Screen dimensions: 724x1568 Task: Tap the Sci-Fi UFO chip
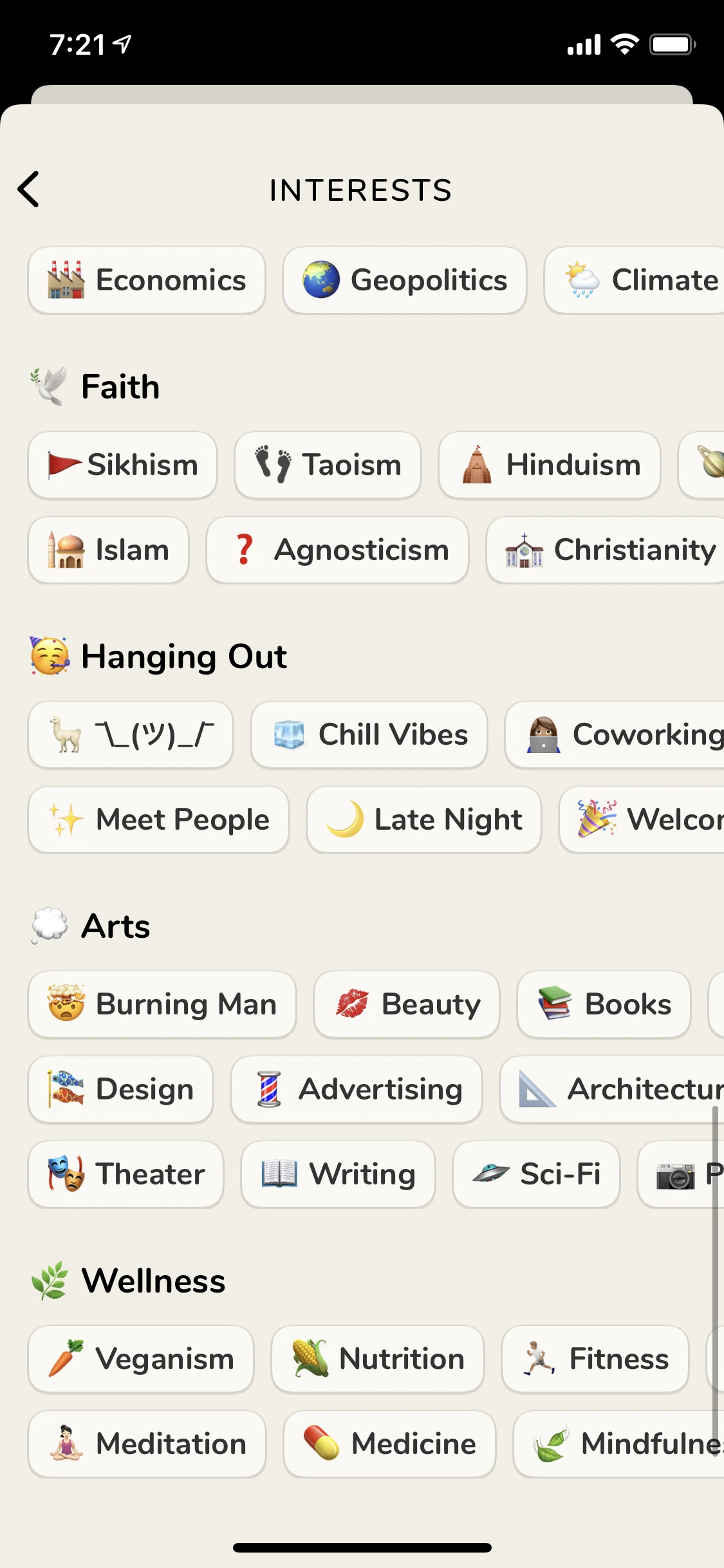point(536,1175)
